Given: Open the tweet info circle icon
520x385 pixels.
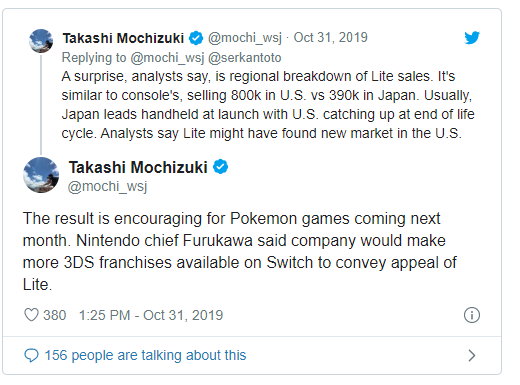Looking at the screenshot, I should [472, 315].
